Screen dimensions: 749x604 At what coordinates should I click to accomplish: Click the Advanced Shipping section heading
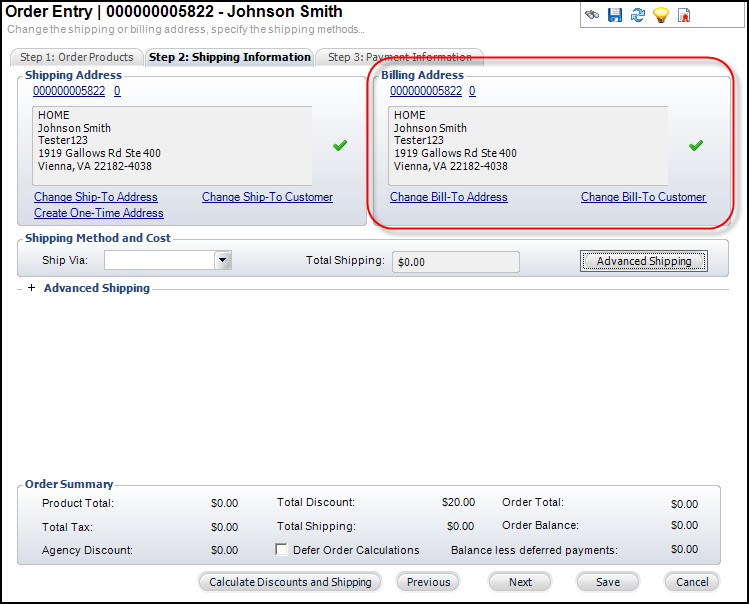pos(97,288)
